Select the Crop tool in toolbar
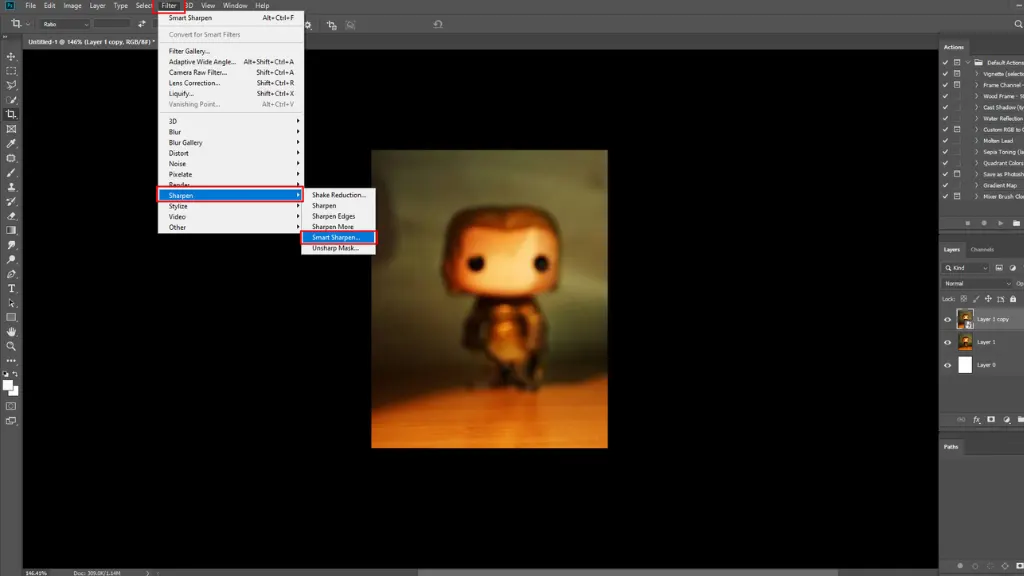The image size is (1024, 576). tap(11, 114)
